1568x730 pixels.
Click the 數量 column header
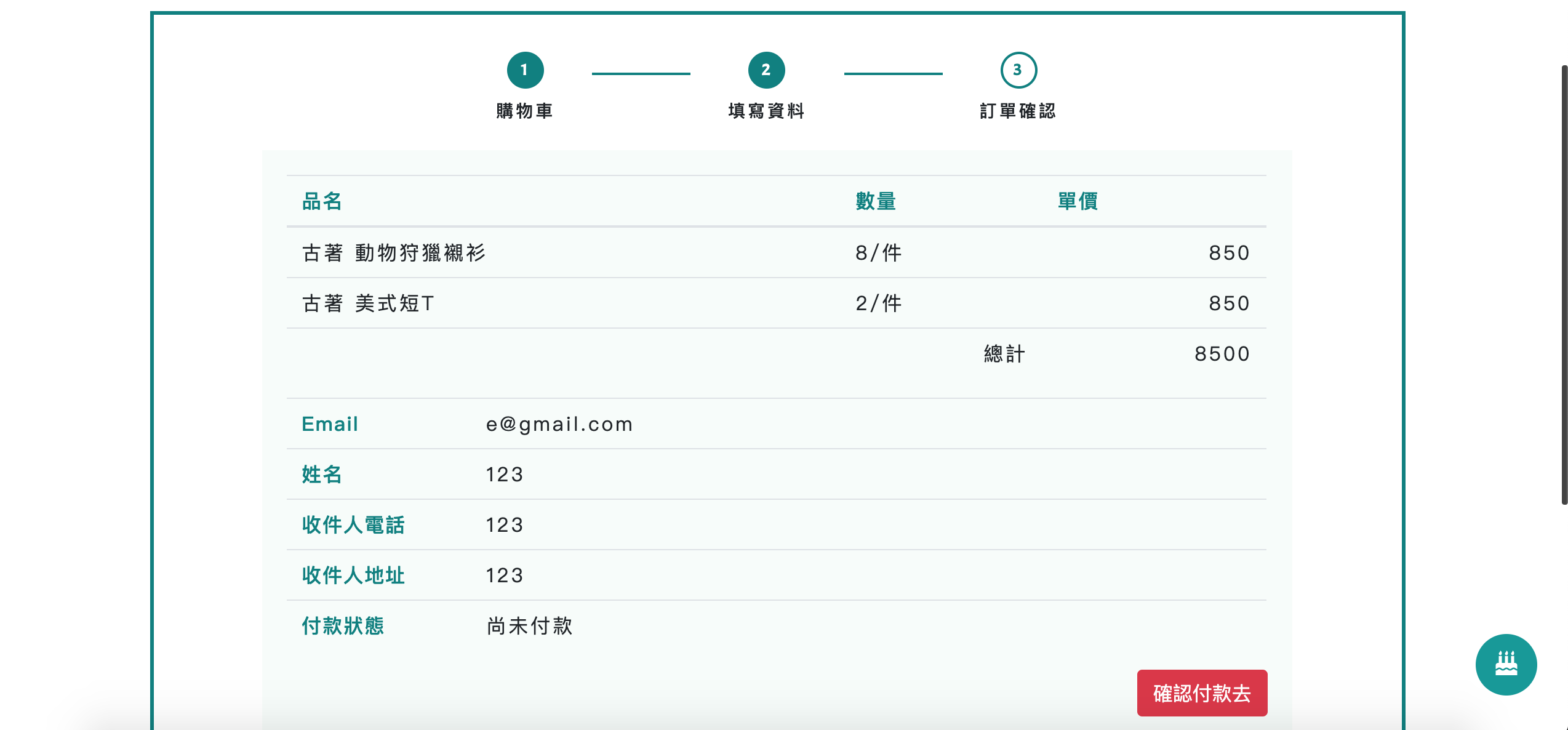point(875,202)
